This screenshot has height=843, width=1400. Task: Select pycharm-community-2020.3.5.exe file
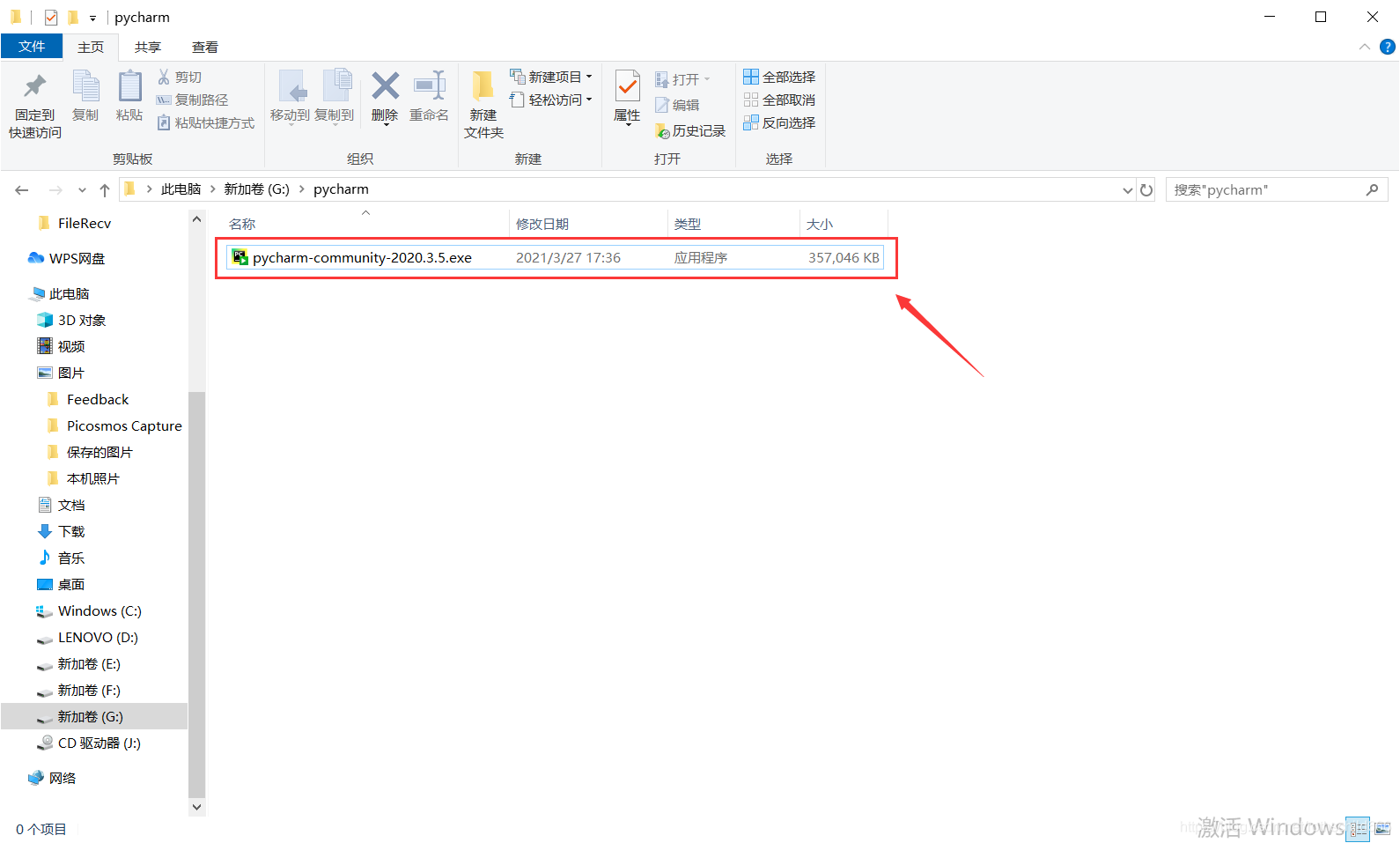pos(555,258)
